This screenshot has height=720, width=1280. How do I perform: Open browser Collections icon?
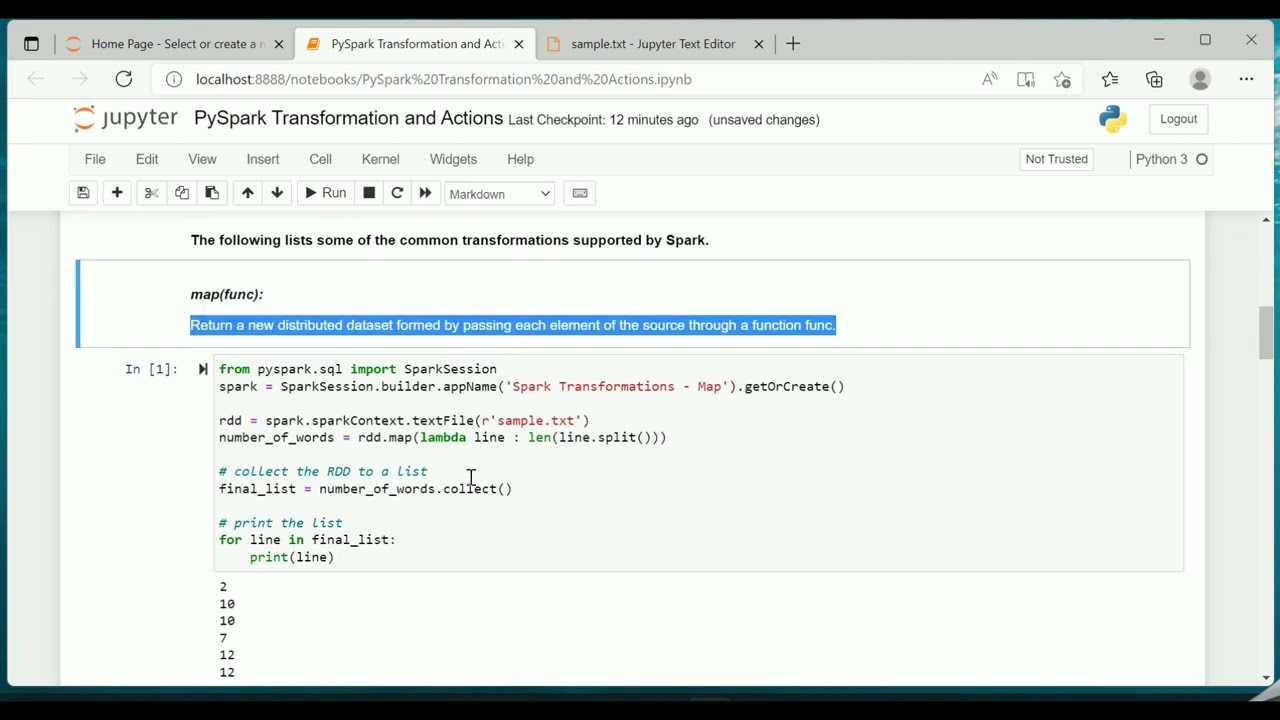click(x=1155, y=79)
